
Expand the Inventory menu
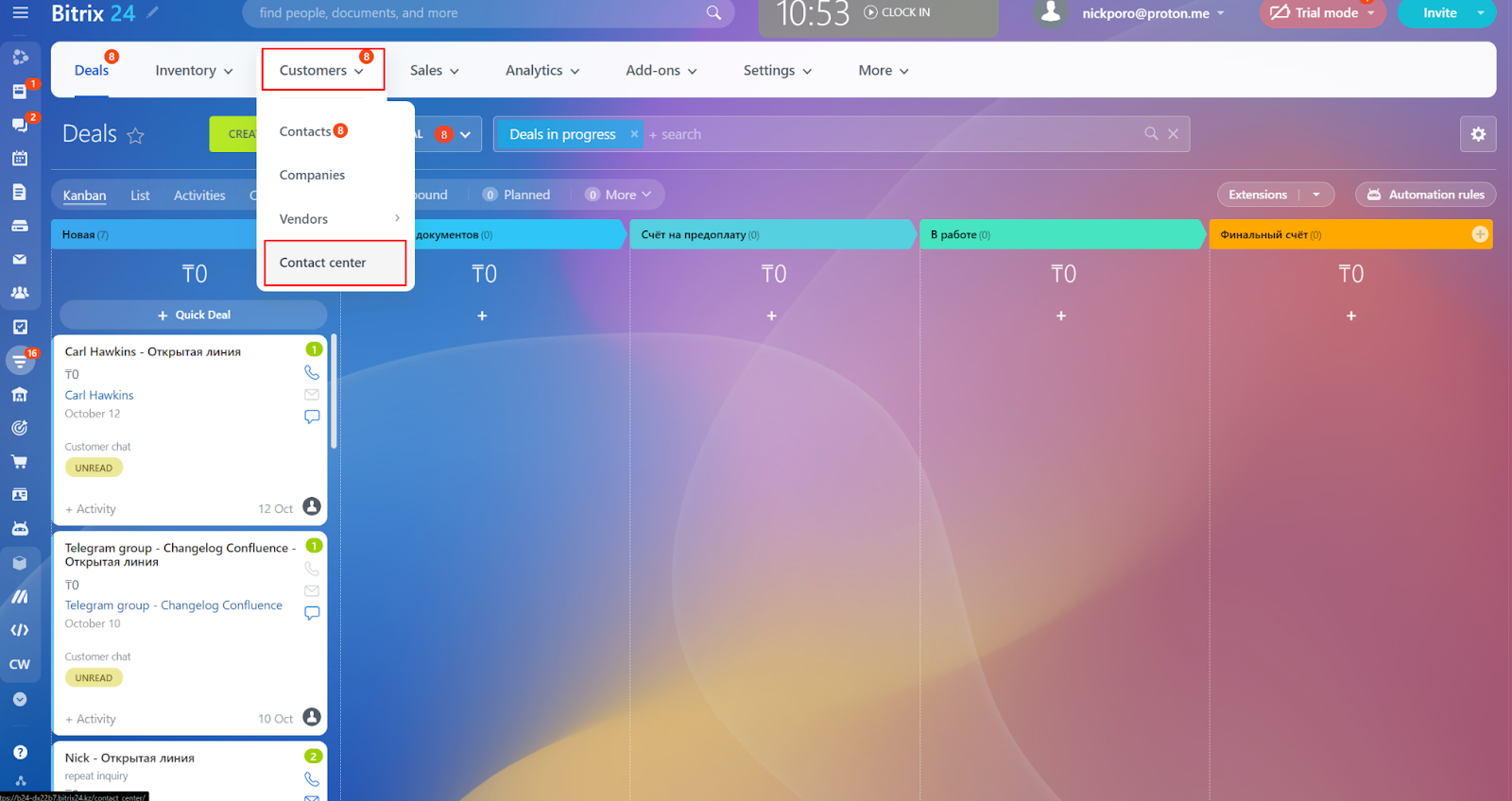(194, 71)
